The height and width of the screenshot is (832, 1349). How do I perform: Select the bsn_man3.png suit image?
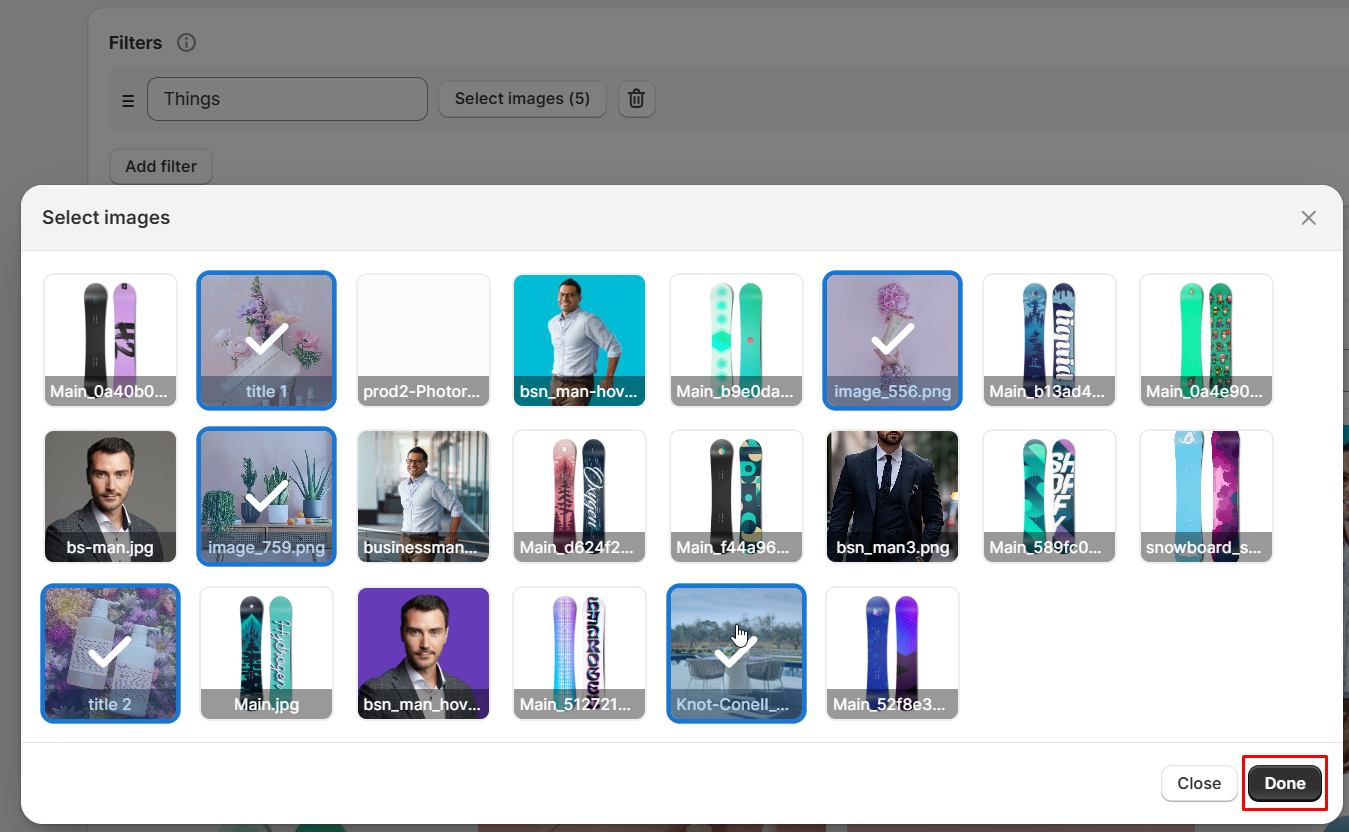(x=892, y=496)
